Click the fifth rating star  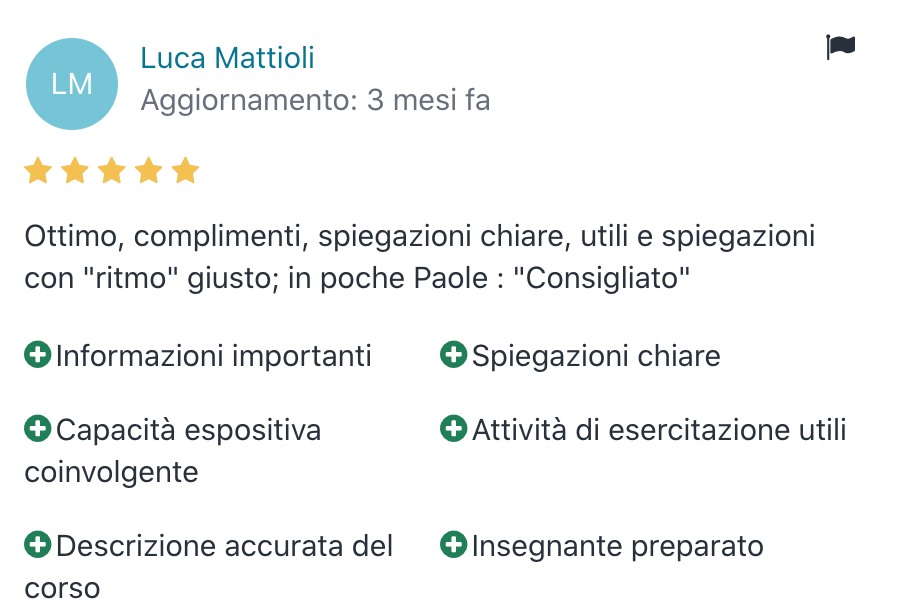tap(185, 171)
